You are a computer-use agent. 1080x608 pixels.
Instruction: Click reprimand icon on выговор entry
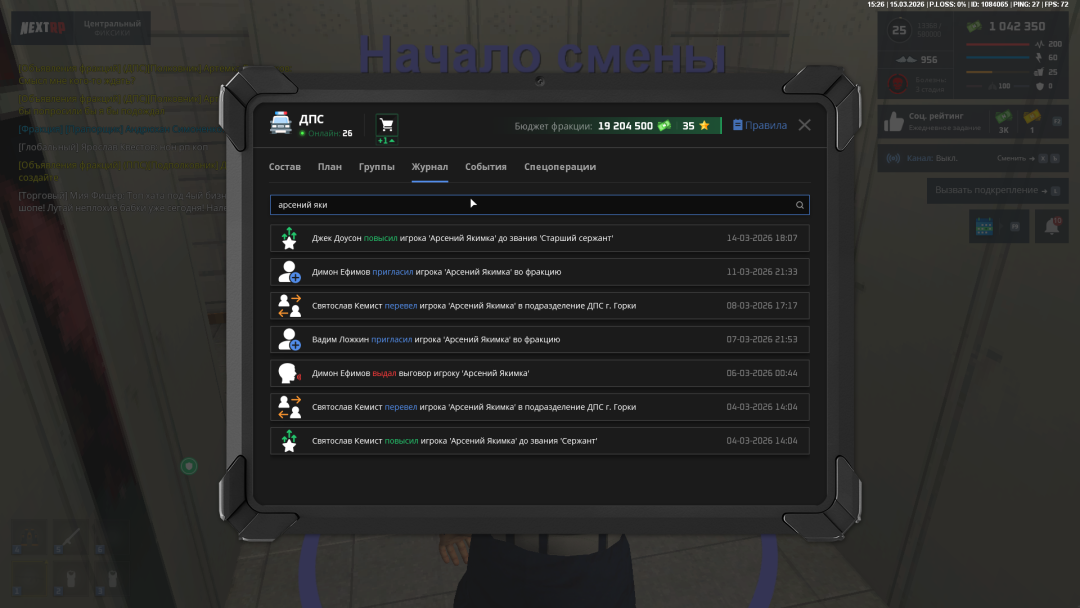[289, 373]
